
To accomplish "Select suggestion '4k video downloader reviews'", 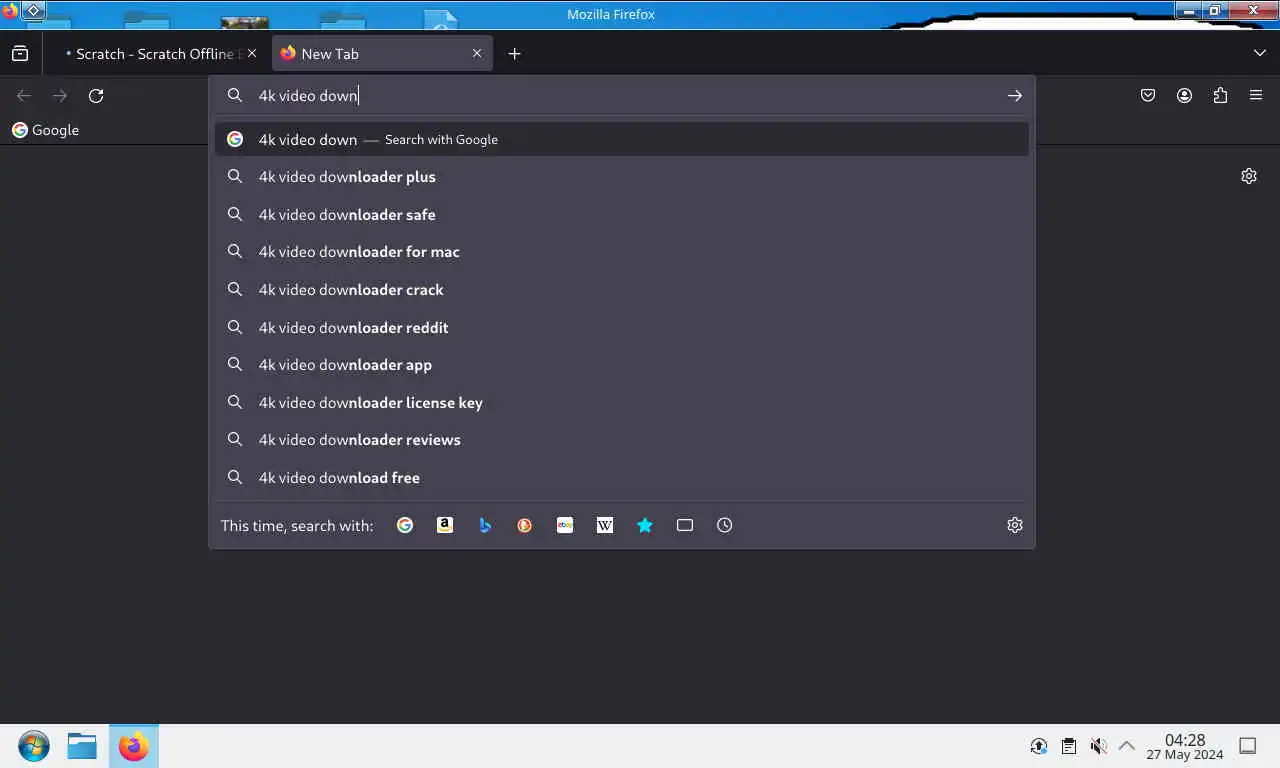I will pyautogui.click(x=622, y=440).
